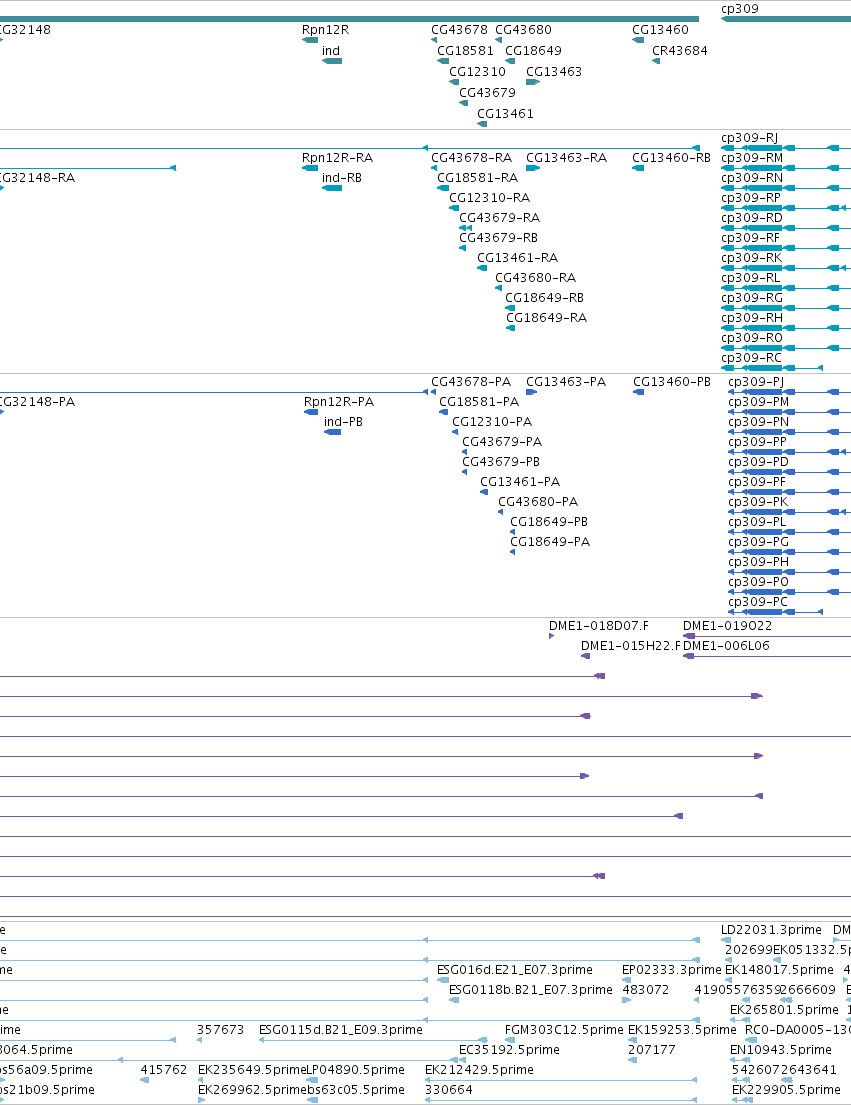851x1105 pixels.
Task: Select the CR43684 gene label
Action: click(x=680, y=51)
